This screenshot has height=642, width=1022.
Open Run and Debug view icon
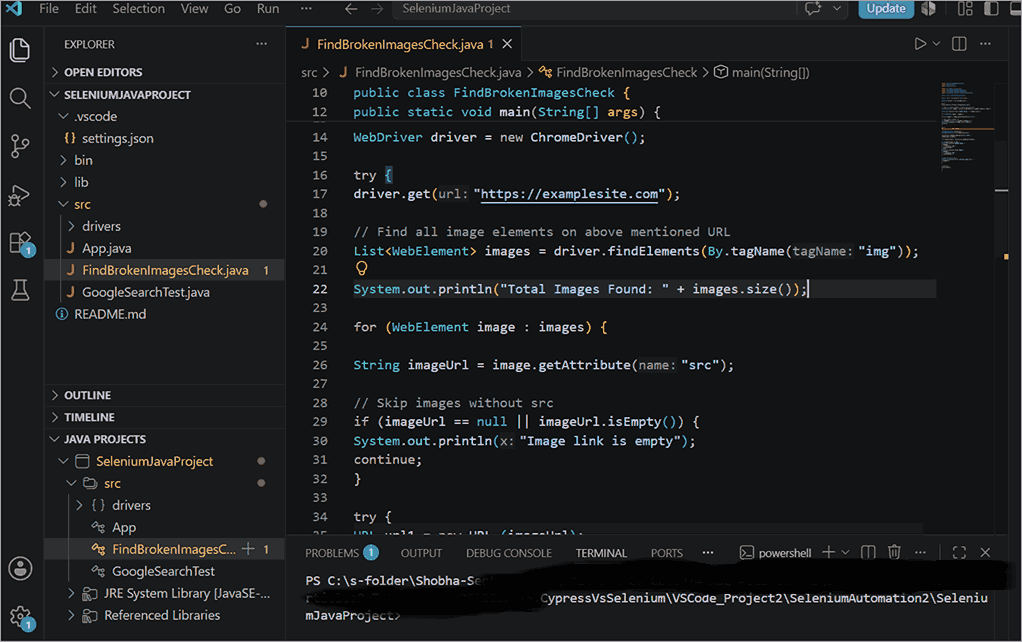[20, 194]
